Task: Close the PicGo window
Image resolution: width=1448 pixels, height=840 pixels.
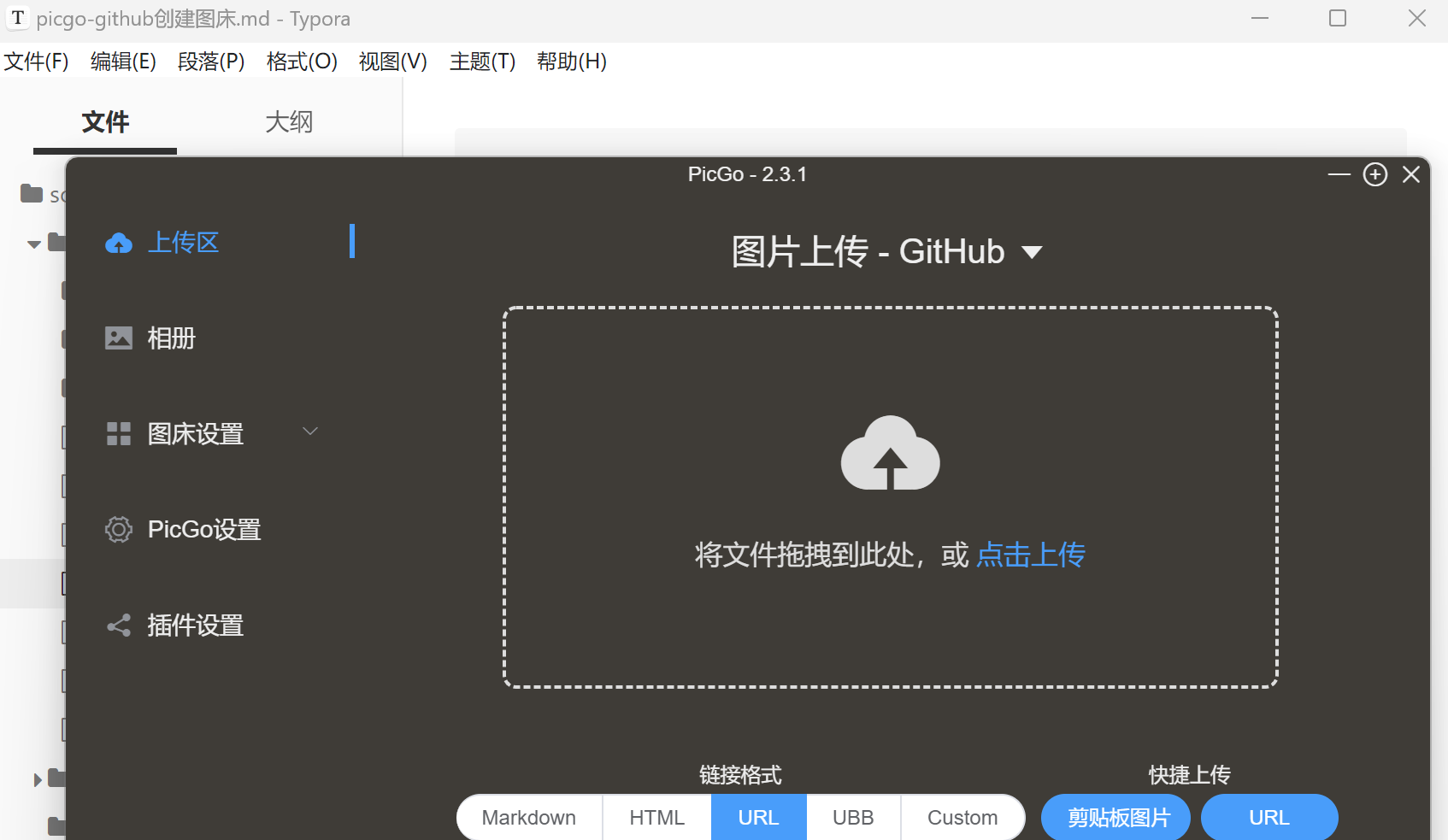Action: tap(1411, 174)
